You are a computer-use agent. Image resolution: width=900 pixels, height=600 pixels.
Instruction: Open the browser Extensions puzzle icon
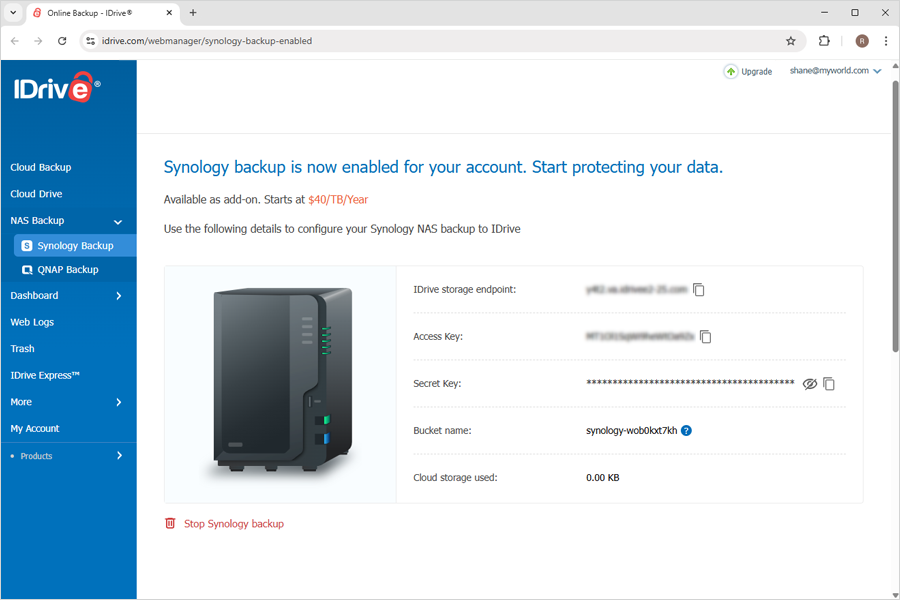[x=824, y=41]
